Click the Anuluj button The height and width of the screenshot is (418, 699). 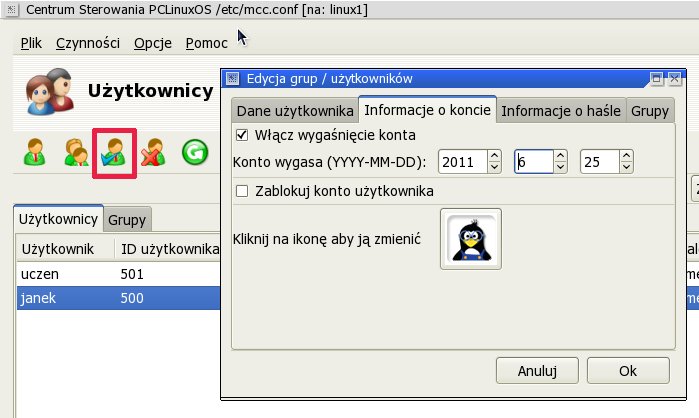(x=537, y=370)
